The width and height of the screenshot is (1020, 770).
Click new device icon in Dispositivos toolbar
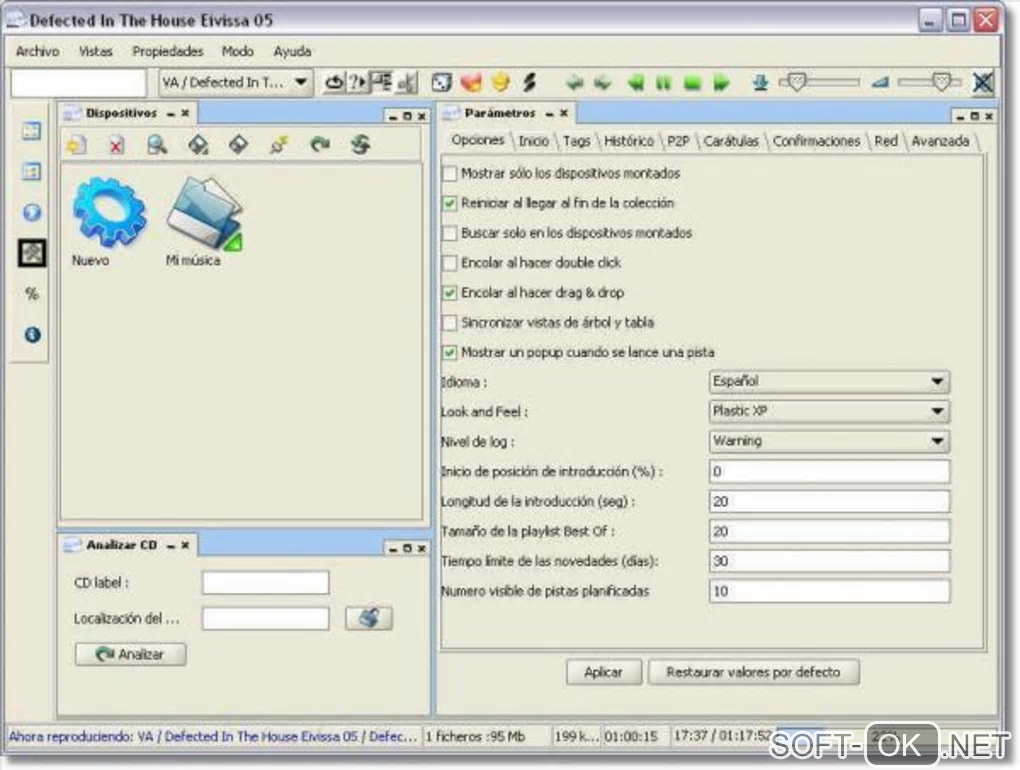click(77, 144)
